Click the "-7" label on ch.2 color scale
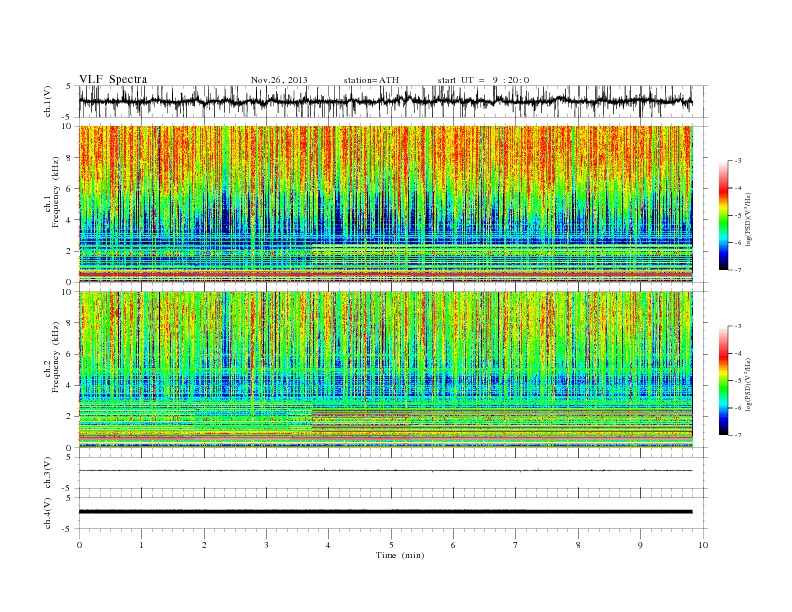Screen dimensions: 792x612 tap(738, 435)
